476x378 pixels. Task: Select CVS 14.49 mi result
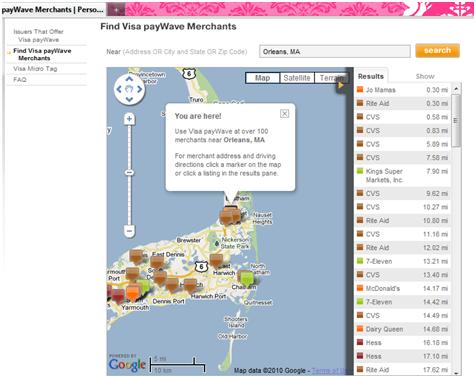[403, 316]
